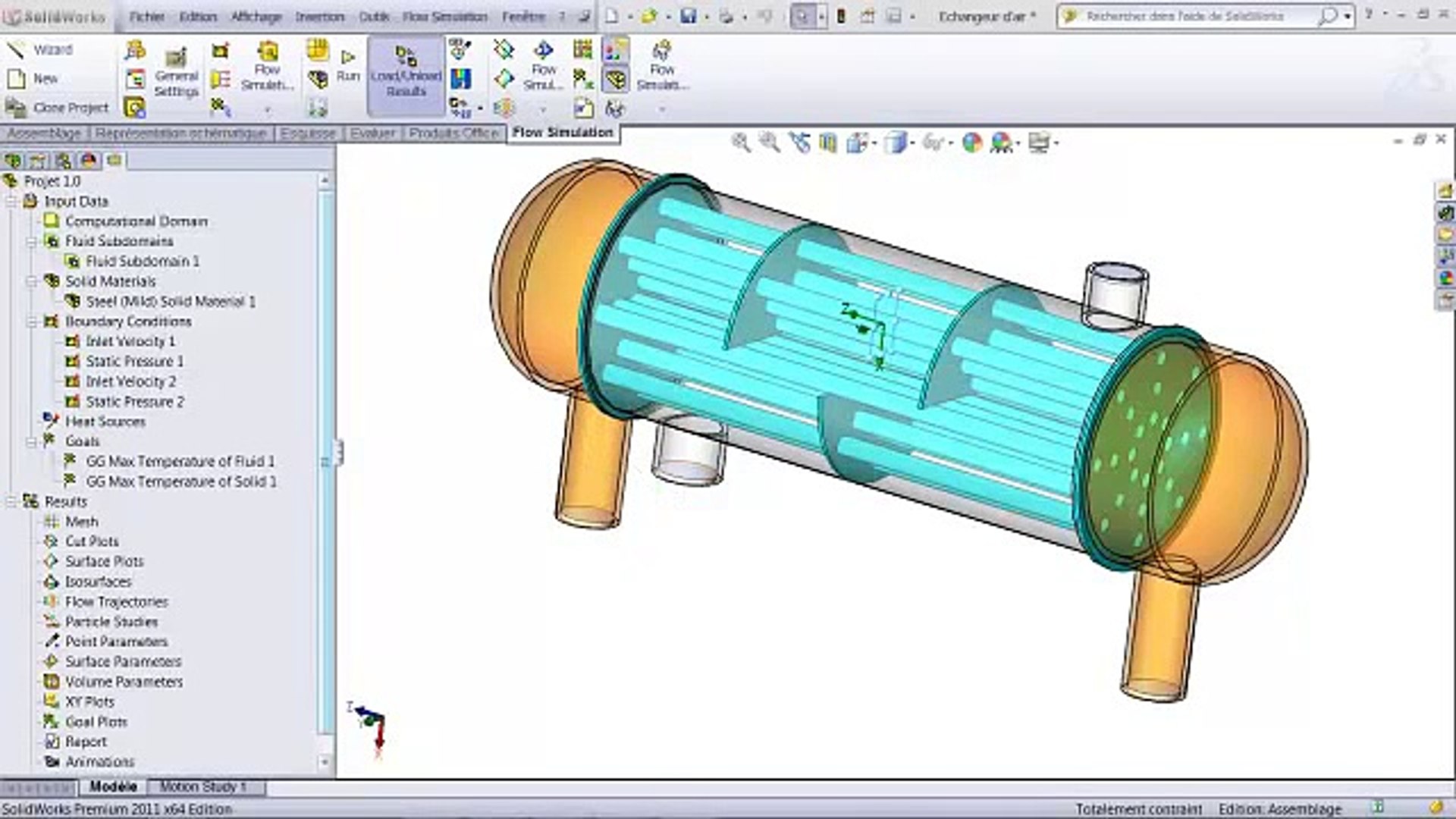Open the Motion Study 1 tab
Screen dimensions: 1456x819
[x=202, y=787]
